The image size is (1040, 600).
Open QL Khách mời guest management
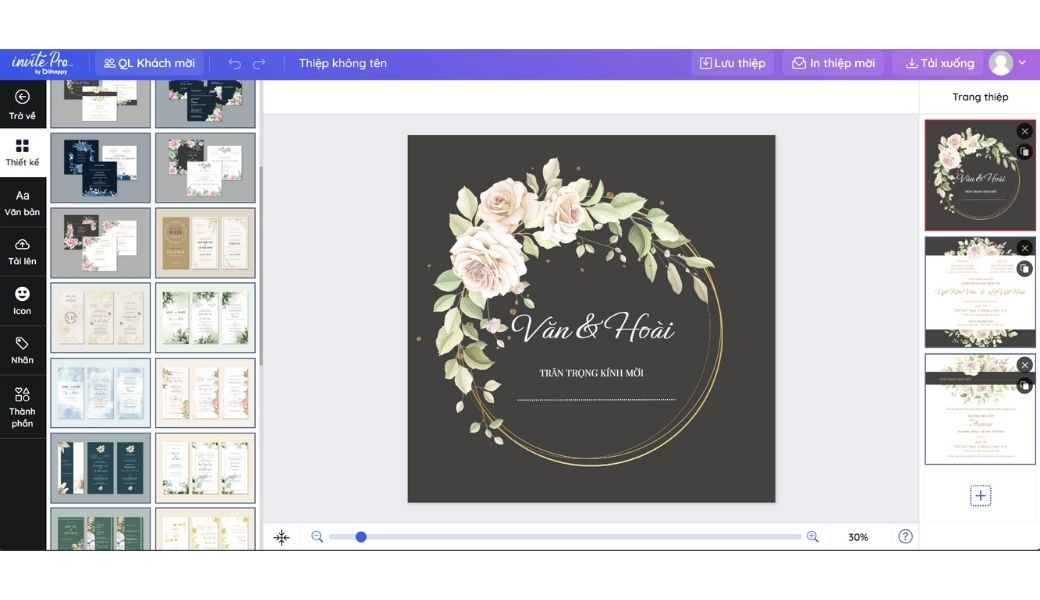(x=150, y=63)
